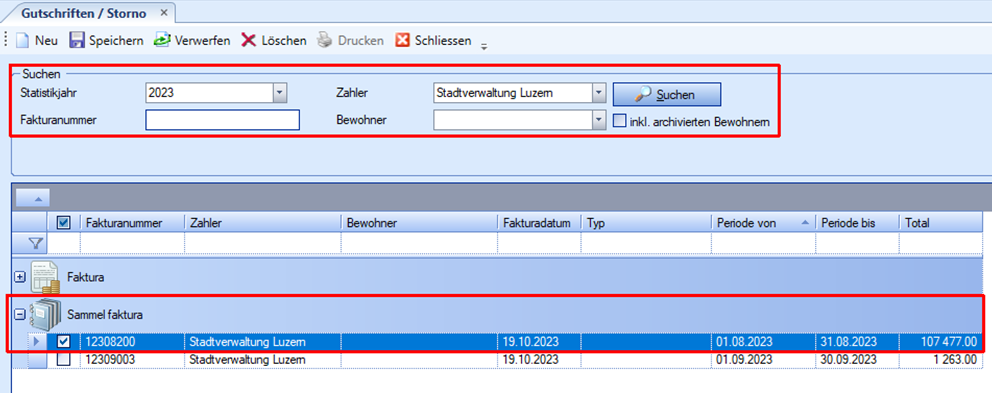The height and width of the screenshot is (393, 992).
Task: Click Periode von 01.08.2023 cell
Action: point(764,342)
